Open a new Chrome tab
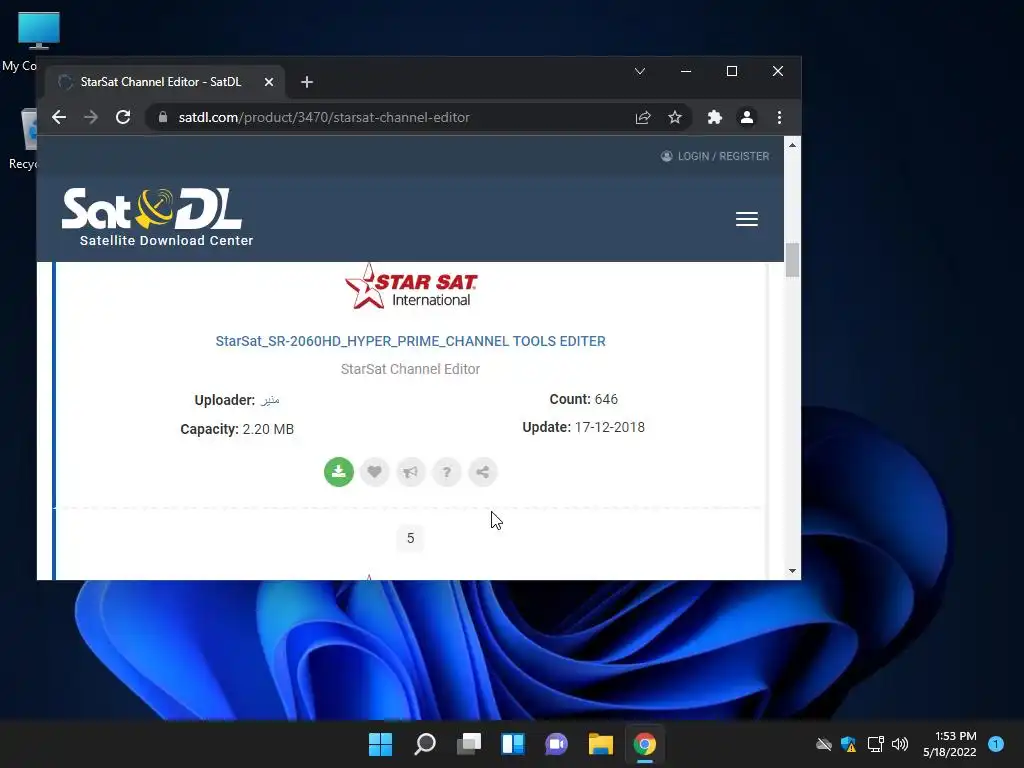This screenshot has width=1024, height=768. click(x=306, y=82)
